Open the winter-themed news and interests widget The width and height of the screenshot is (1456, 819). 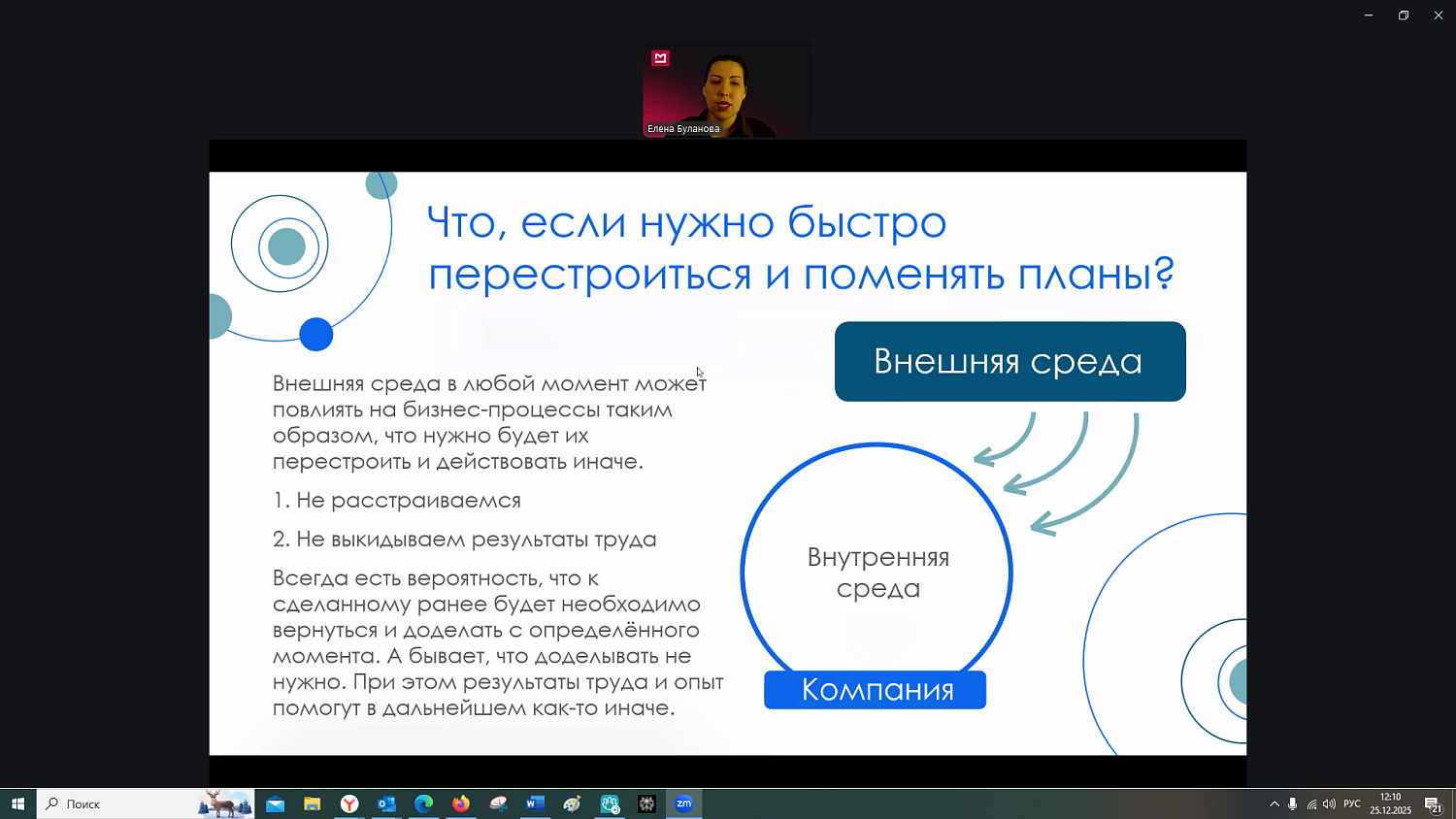tap(222, 803)
